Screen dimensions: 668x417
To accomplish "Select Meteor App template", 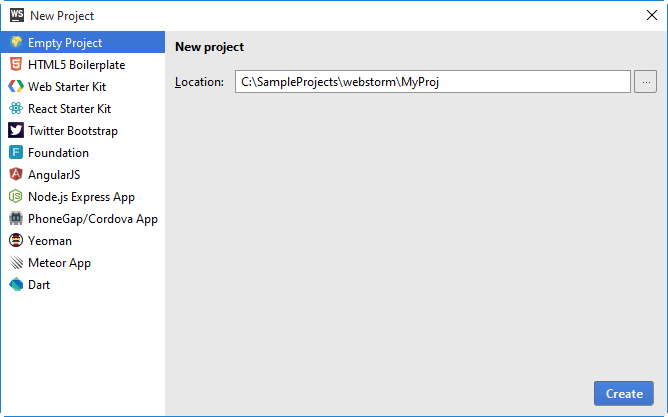I will click(59, 263).
